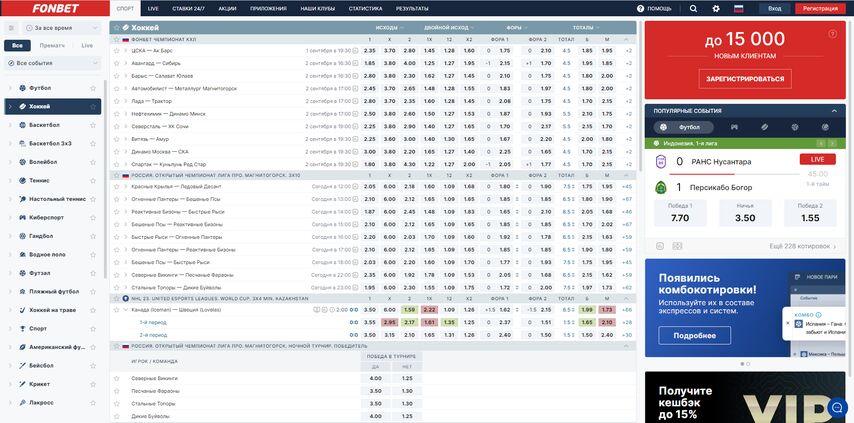
Task: Click the Футбол ball icon in sidebar
Action: coord(22,88)
